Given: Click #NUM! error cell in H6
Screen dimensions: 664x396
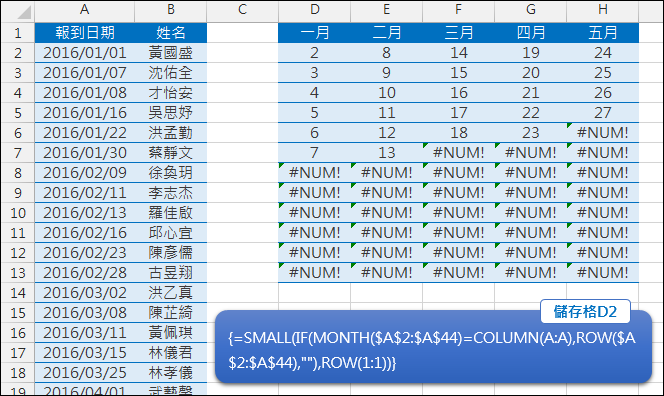Looking at the screenshot, I should [603, 133].
